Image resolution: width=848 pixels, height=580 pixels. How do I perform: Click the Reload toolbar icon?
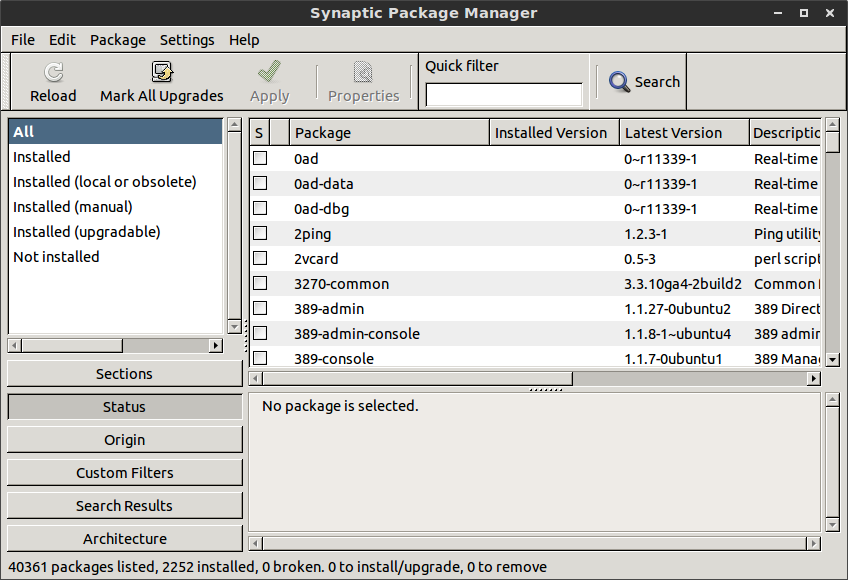54,72
